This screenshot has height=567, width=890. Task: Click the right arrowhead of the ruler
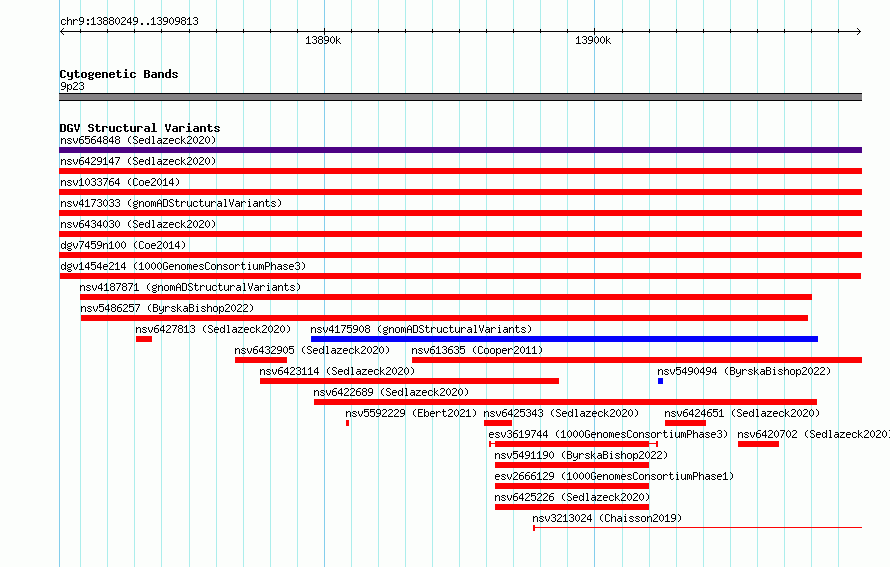tap(859, 31)
